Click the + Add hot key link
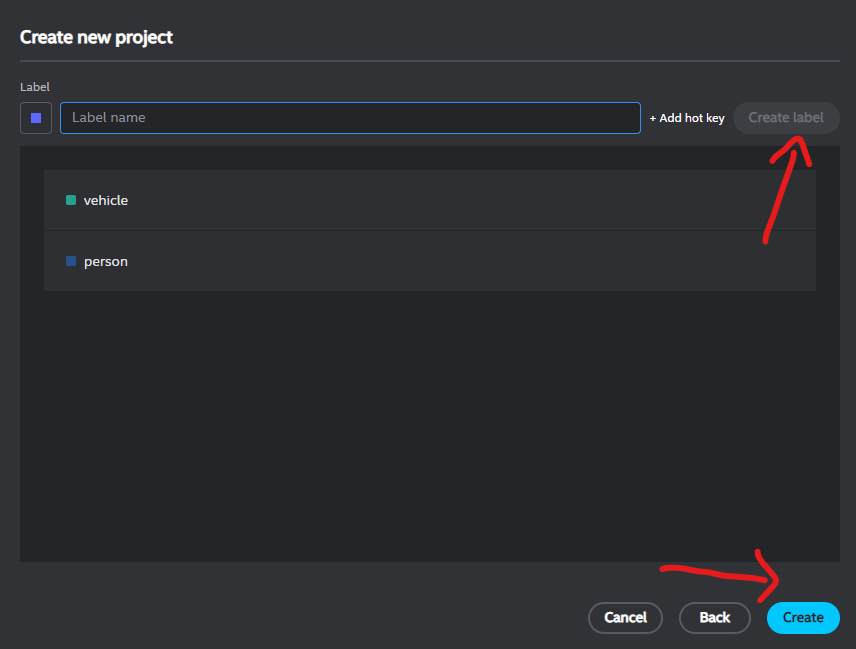The width and height of the screenshot is (856, 649). [687, 118]
